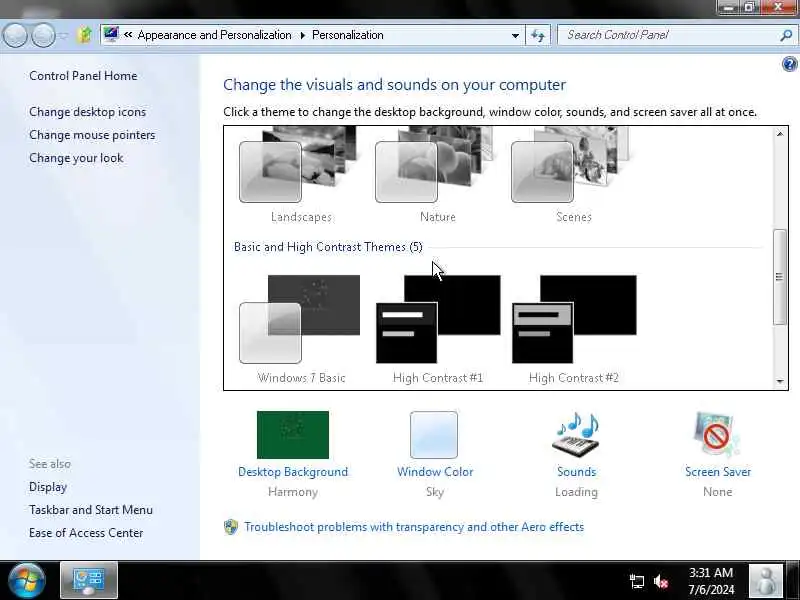The image size is (800, 600).
Task: Select the Personalization breadcrumb
Action: [x=347, y=35]
